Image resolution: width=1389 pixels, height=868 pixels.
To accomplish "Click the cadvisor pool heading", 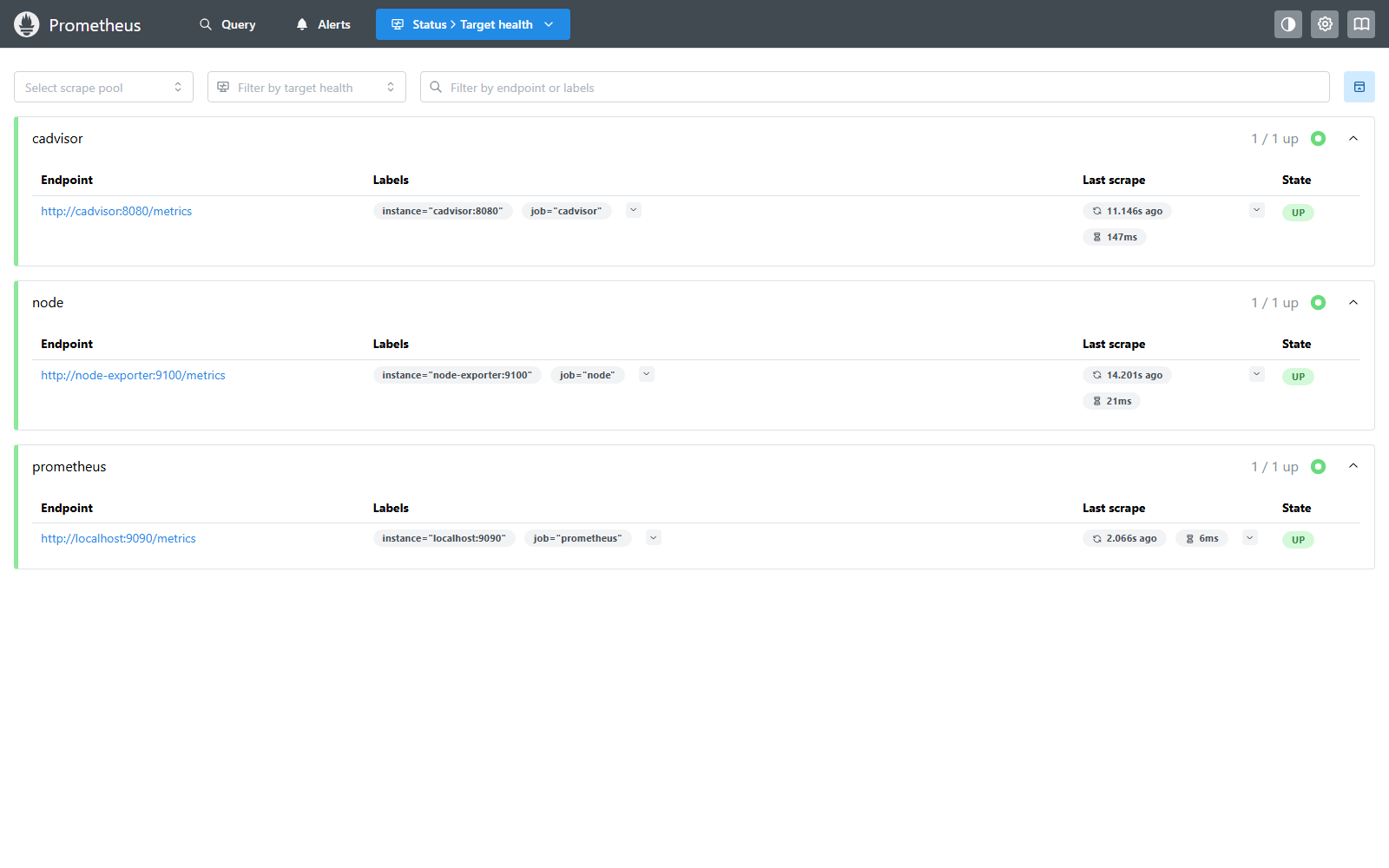I will pos(57,139).
